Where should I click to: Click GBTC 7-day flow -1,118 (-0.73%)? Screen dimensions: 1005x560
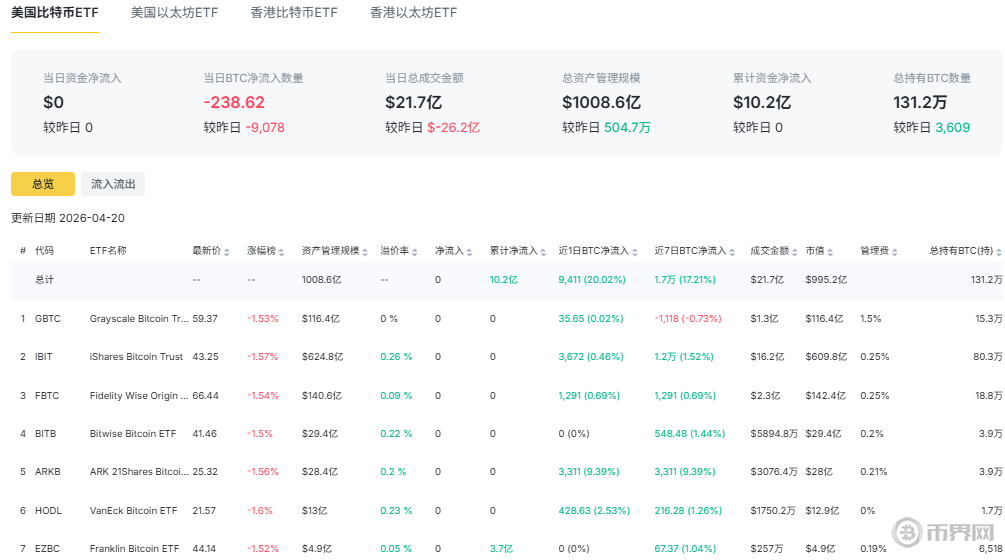[x=688, y=318]
